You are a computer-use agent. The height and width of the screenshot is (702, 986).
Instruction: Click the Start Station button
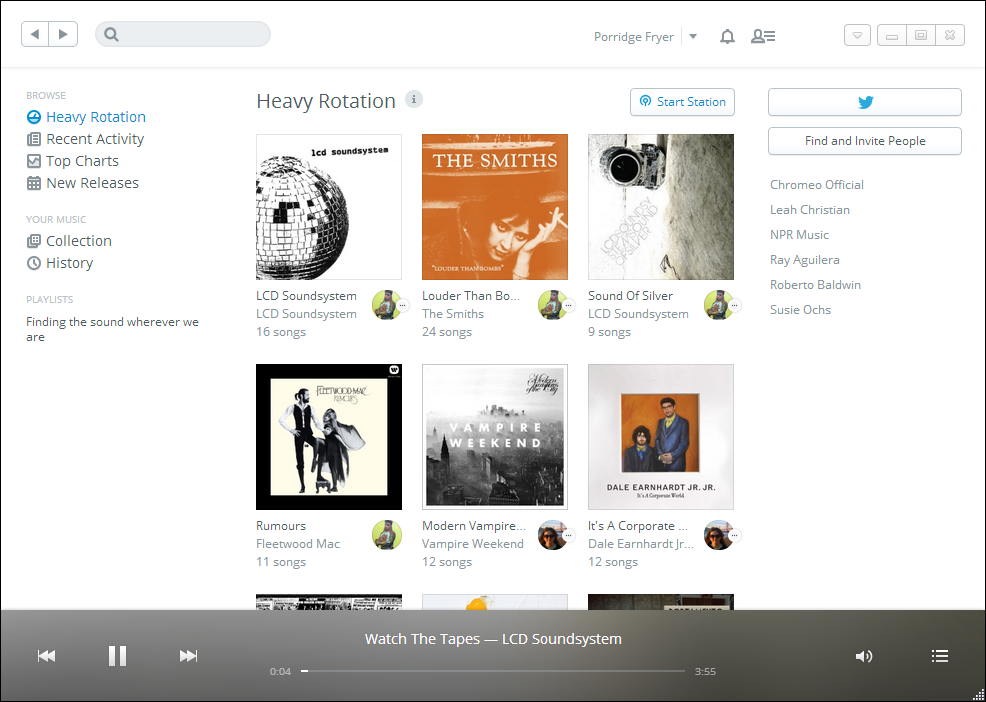(682, 102)
